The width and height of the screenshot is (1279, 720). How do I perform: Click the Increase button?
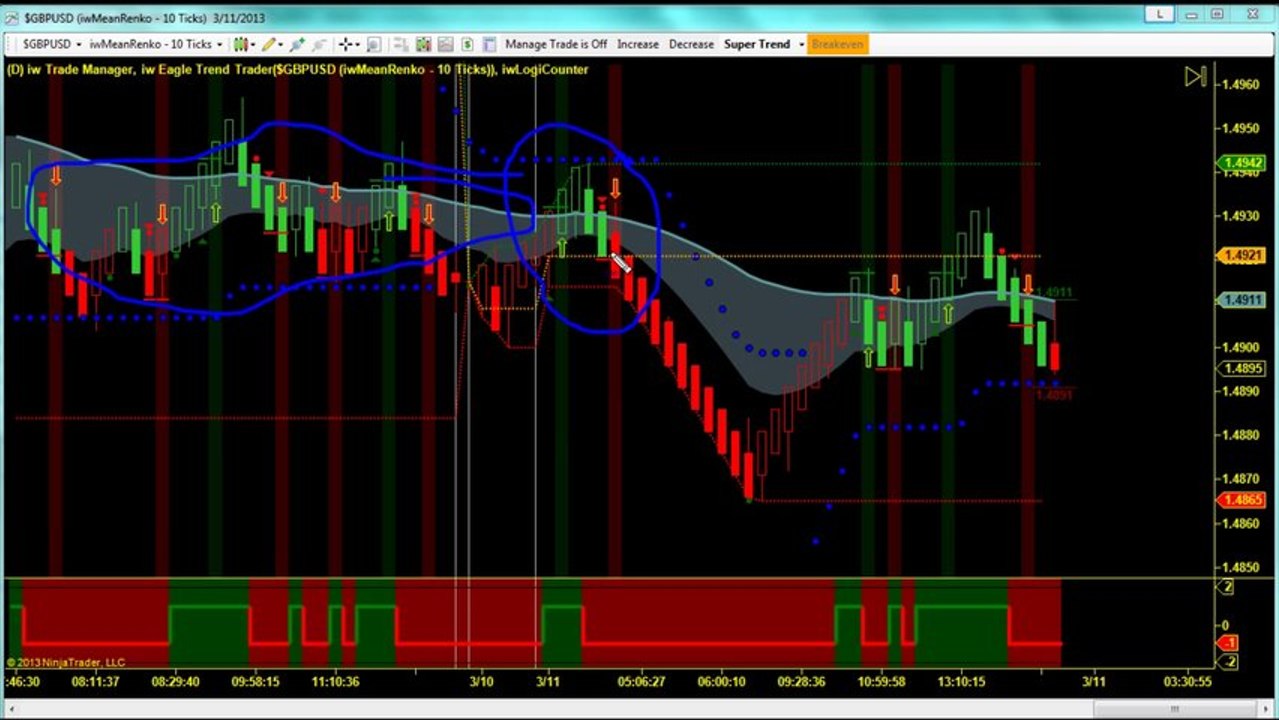638,44
